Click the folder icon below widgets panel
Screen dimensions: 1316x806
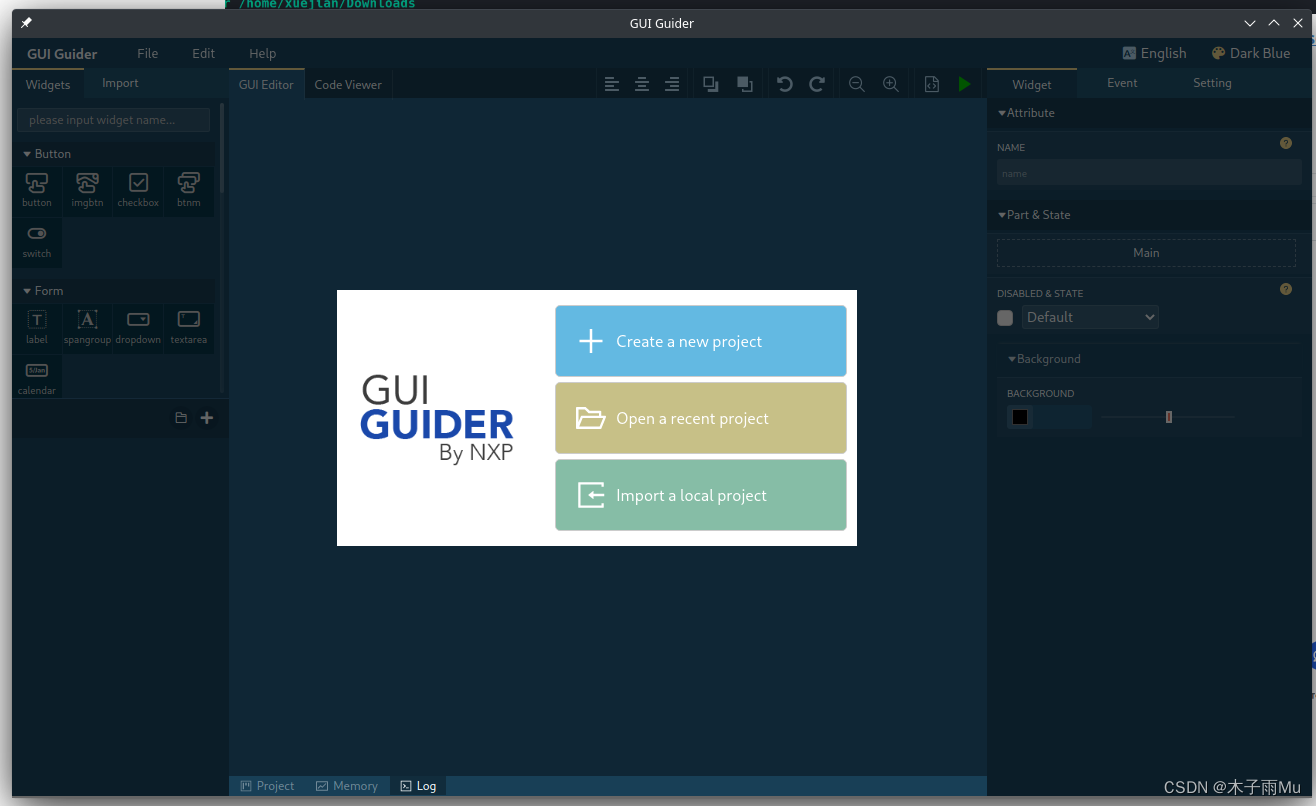[181, 418]
